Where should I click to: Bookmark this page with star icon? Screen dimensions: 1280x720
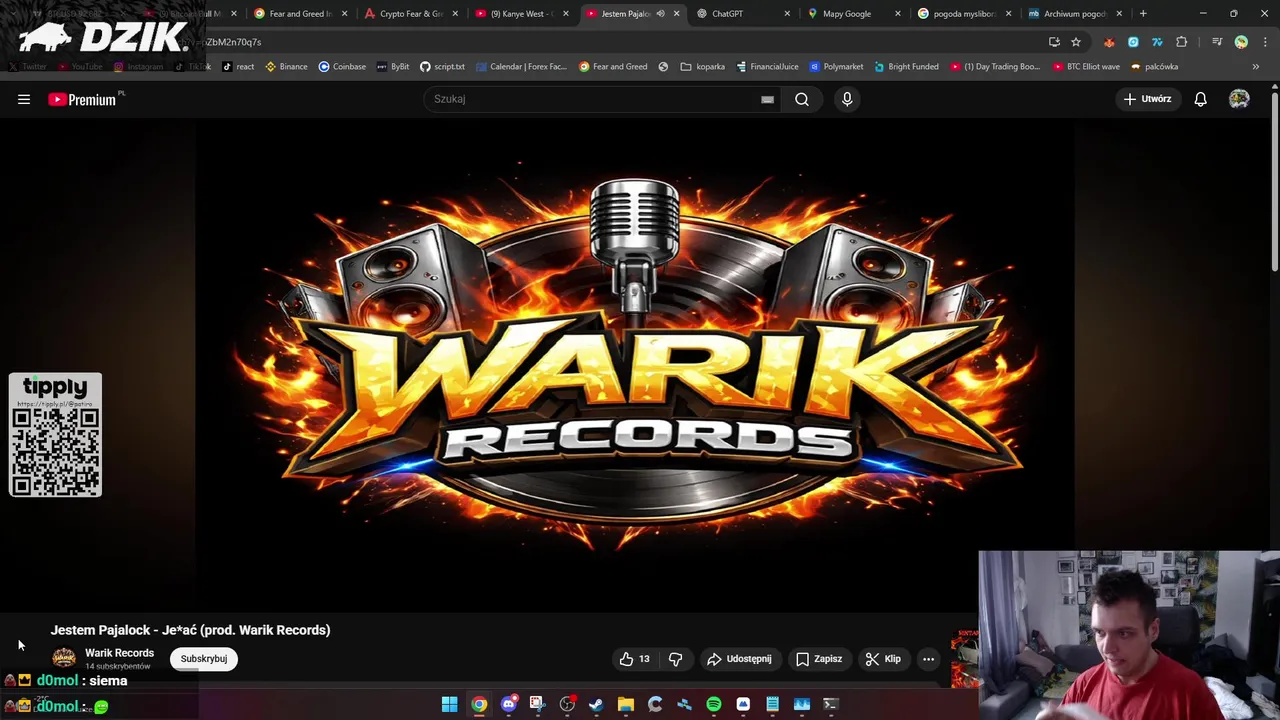(1076, 42)
